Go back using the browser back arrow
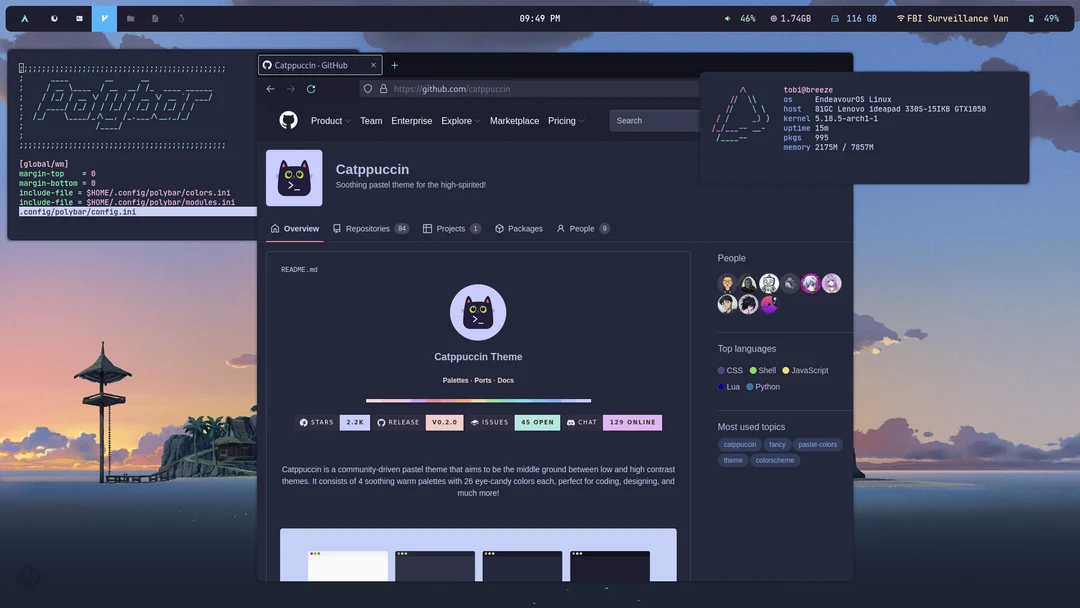 coord(269,88)
